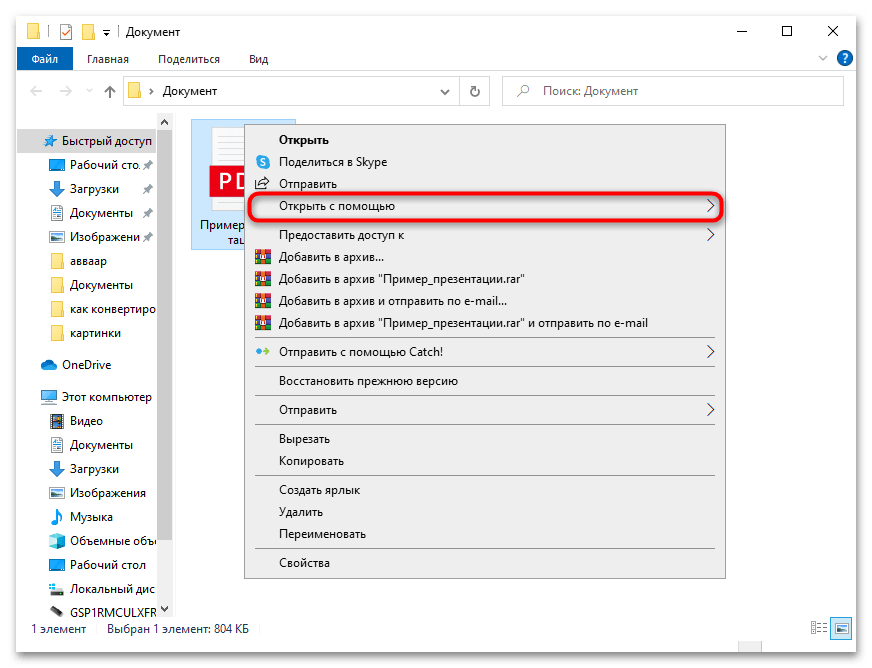Open the Файл ribbon tab
This screenshot has width=872, height=668.
point(44,59)
